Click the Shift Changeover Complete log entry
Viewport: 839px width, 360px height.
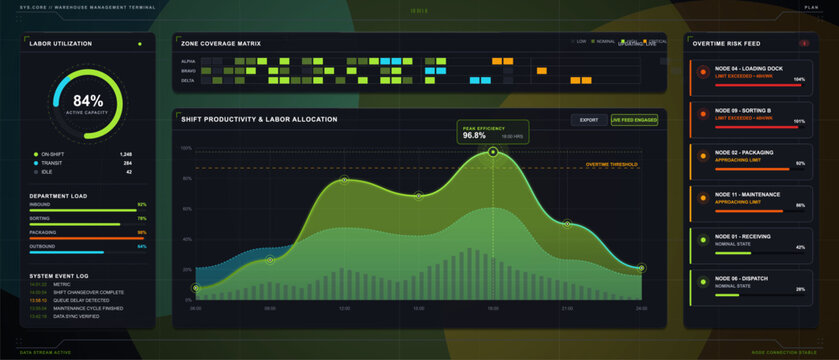(x=77, y=293)
